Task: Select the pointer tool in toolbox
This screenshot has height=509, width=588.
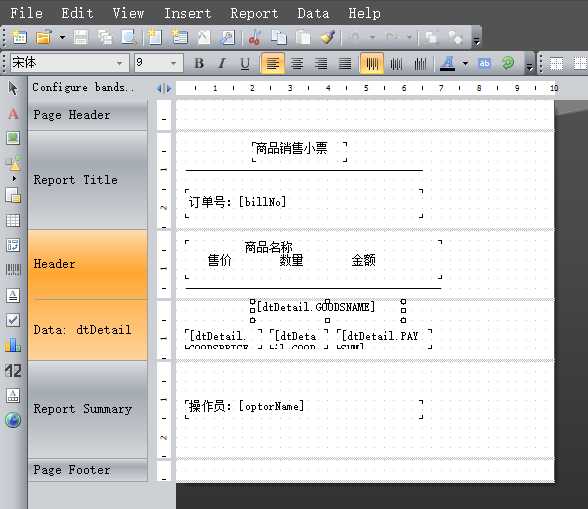Action: click(13, 89)
